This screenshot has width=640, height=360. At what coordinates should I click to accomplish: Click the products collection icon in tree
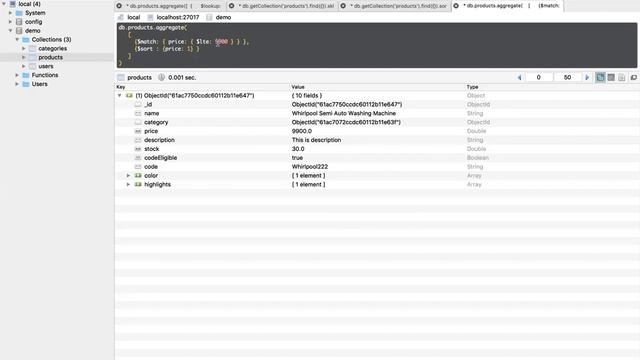coord(33,57)
